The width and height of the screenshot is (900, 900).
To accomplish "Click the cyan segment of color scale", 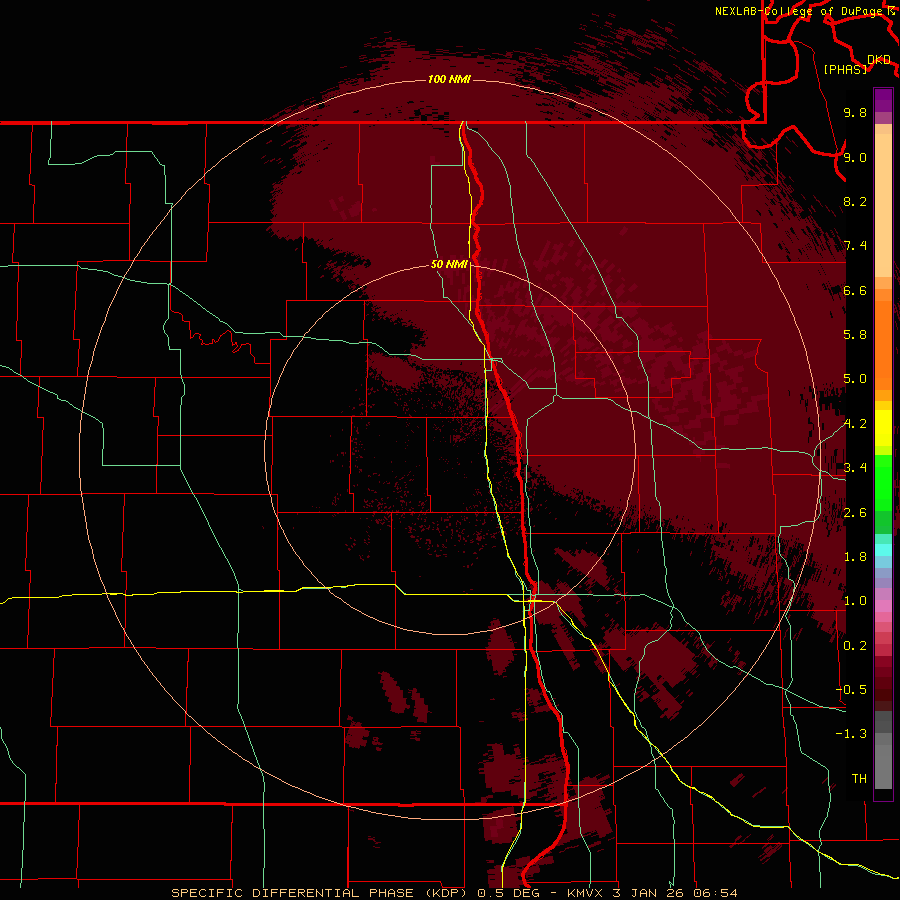I will click(x=883, y=550).
